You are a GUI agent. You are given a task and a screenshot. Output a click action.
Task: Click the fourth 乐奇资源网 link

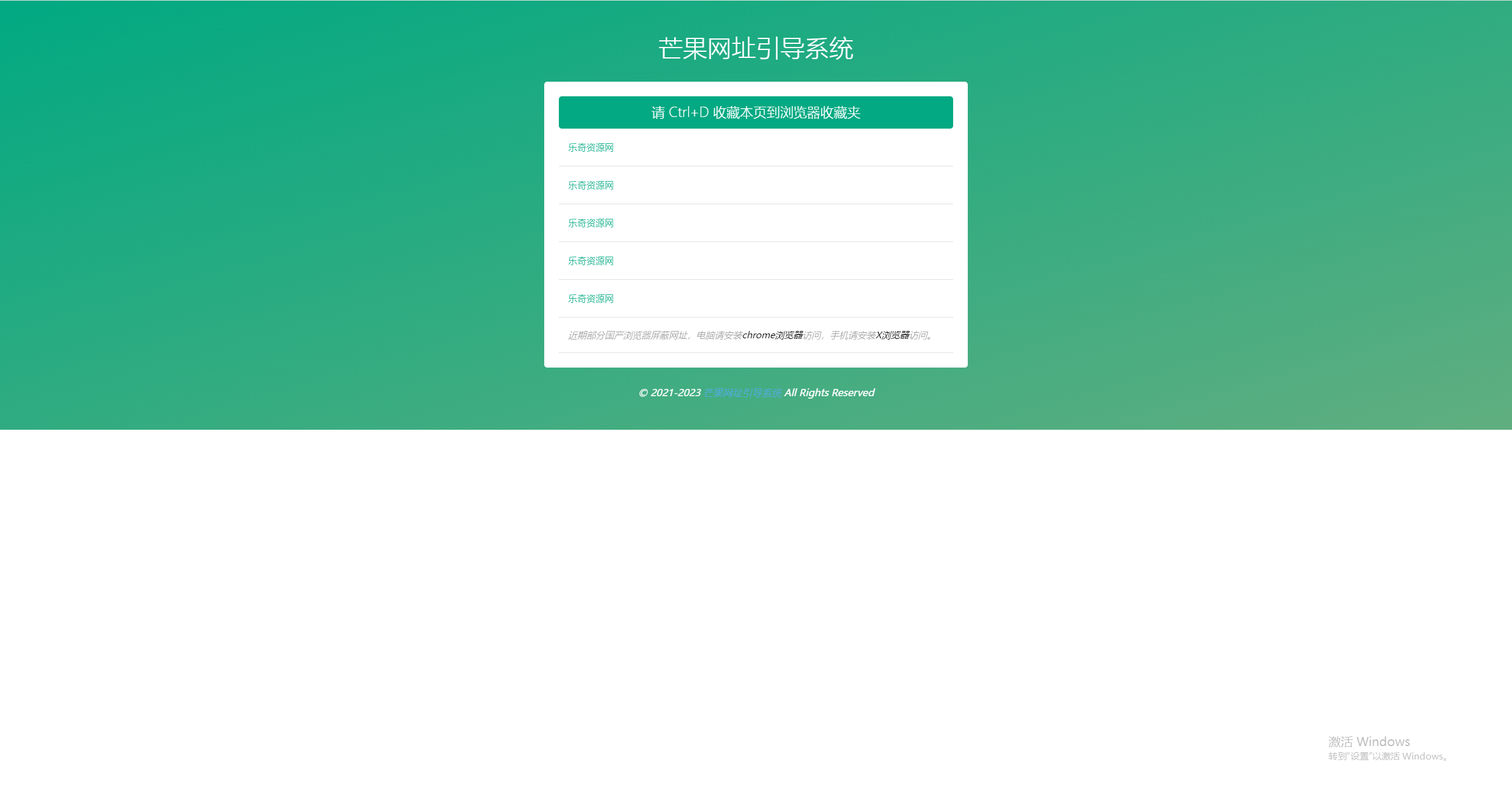pos(590,260)
